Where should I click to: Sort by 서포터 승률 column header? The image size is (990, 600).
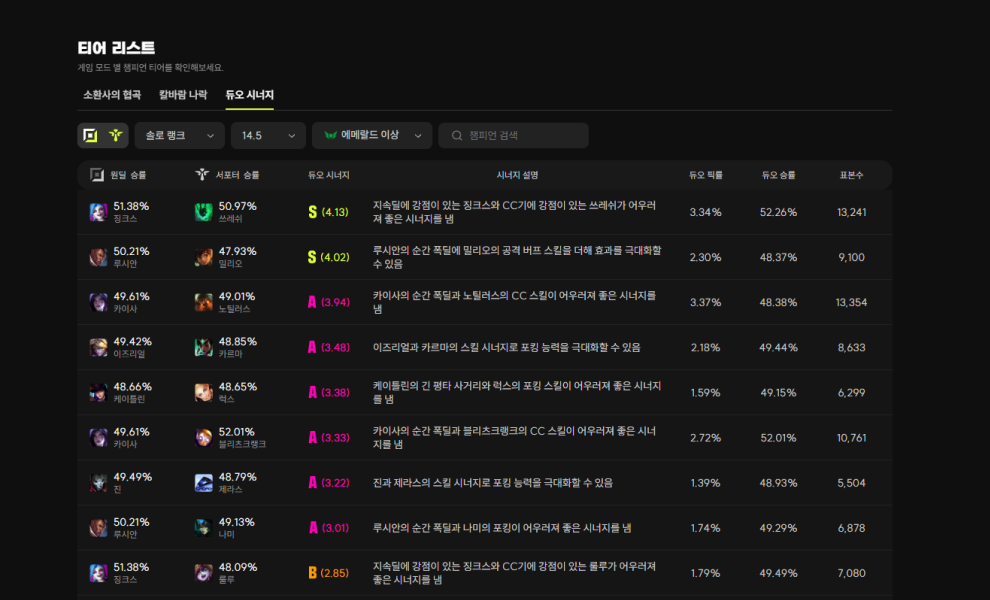click(x=237, y=175)
